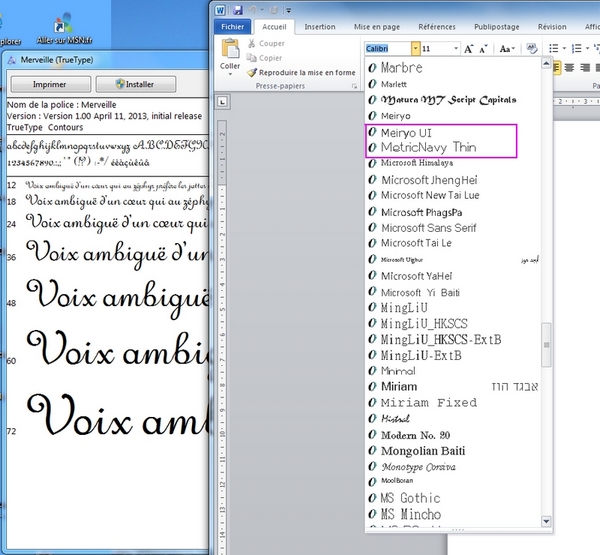Select the Microsoft PhagsPa font
Screen dimensions: 600x555
pyautogui.click(x=453, y=212)
